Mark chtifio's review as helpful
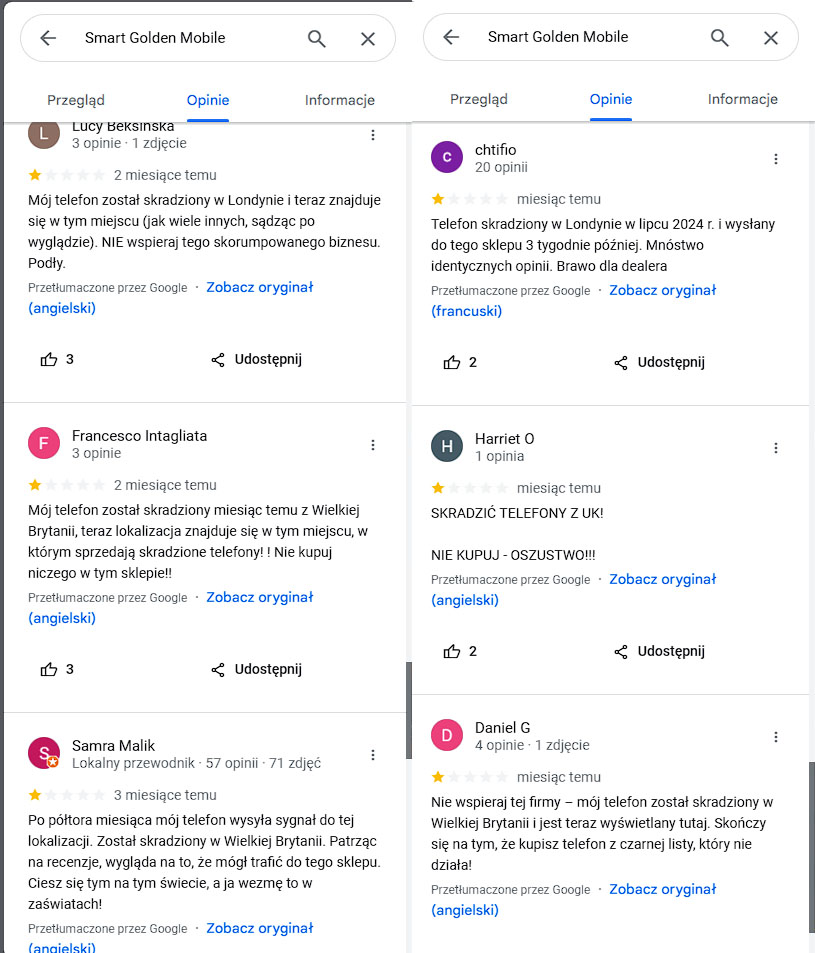815x953 pixels. click(452, 362)
